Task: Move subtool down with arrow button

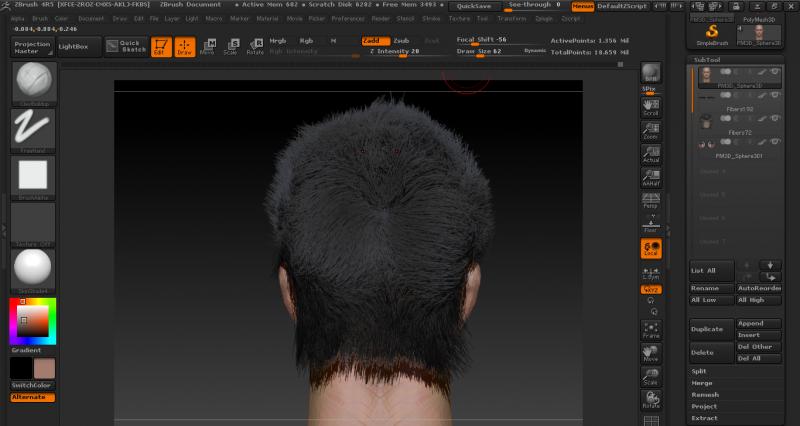Action: (x=770, y=265)
